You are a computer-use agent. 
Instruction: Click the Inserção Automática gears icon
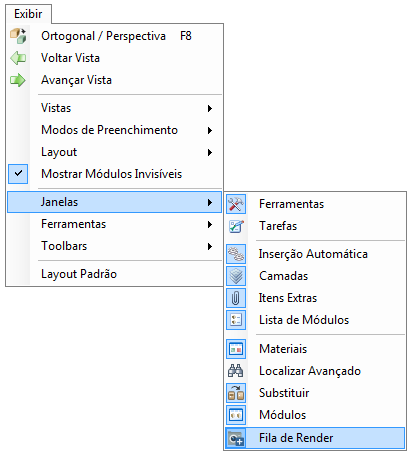pos(236,254)
